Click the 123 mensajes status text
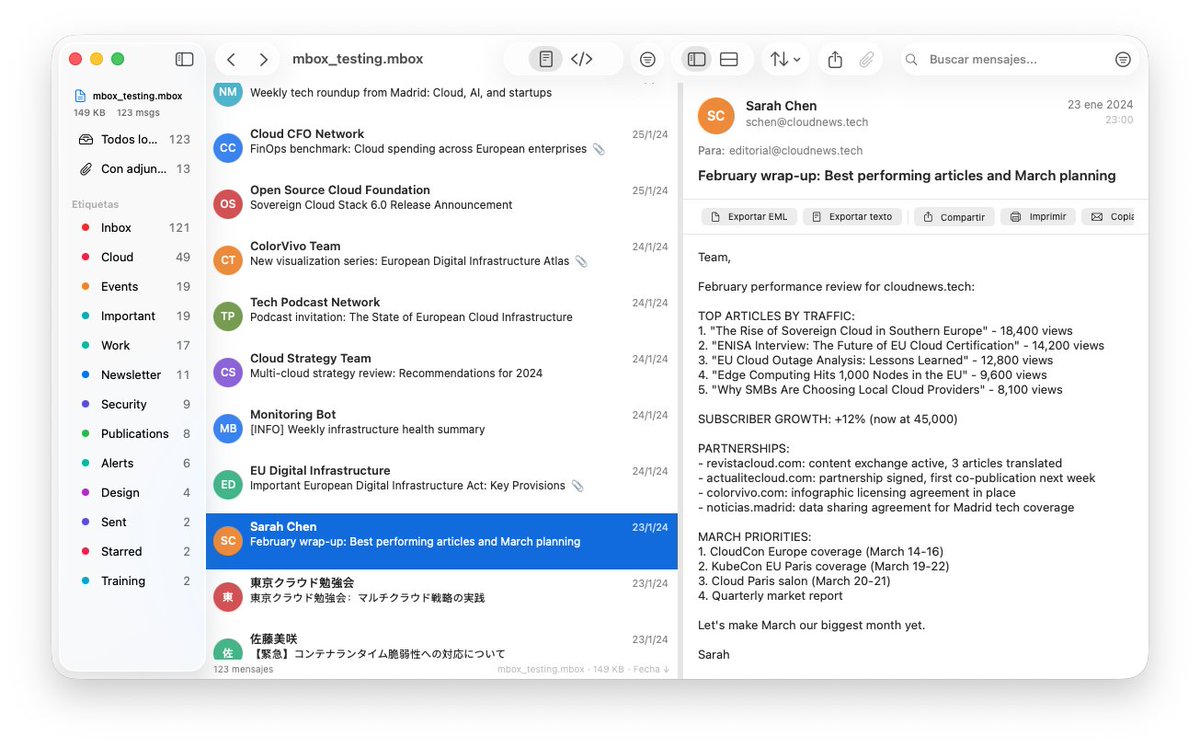This screenshot has height=747, width=1200. 243,669
